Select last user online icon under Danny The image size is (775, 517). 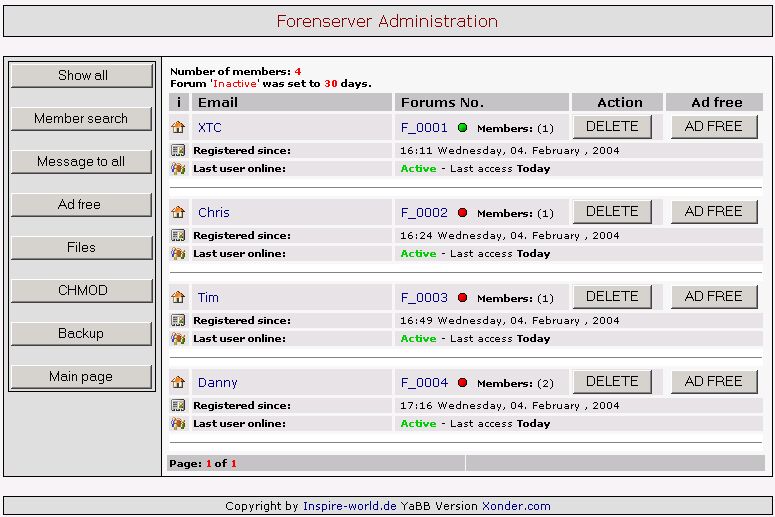click(x=178, y=424)
